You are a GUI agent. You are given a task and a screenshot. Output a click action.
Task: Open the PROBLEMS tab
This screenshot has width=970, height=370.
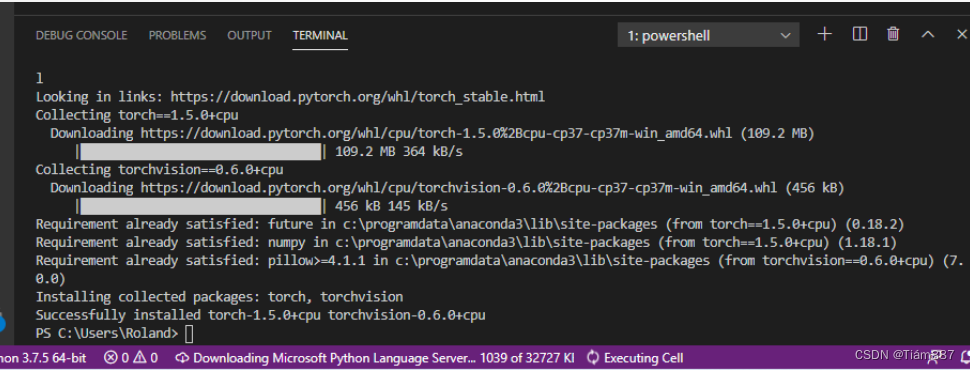[x=177, y=35]
